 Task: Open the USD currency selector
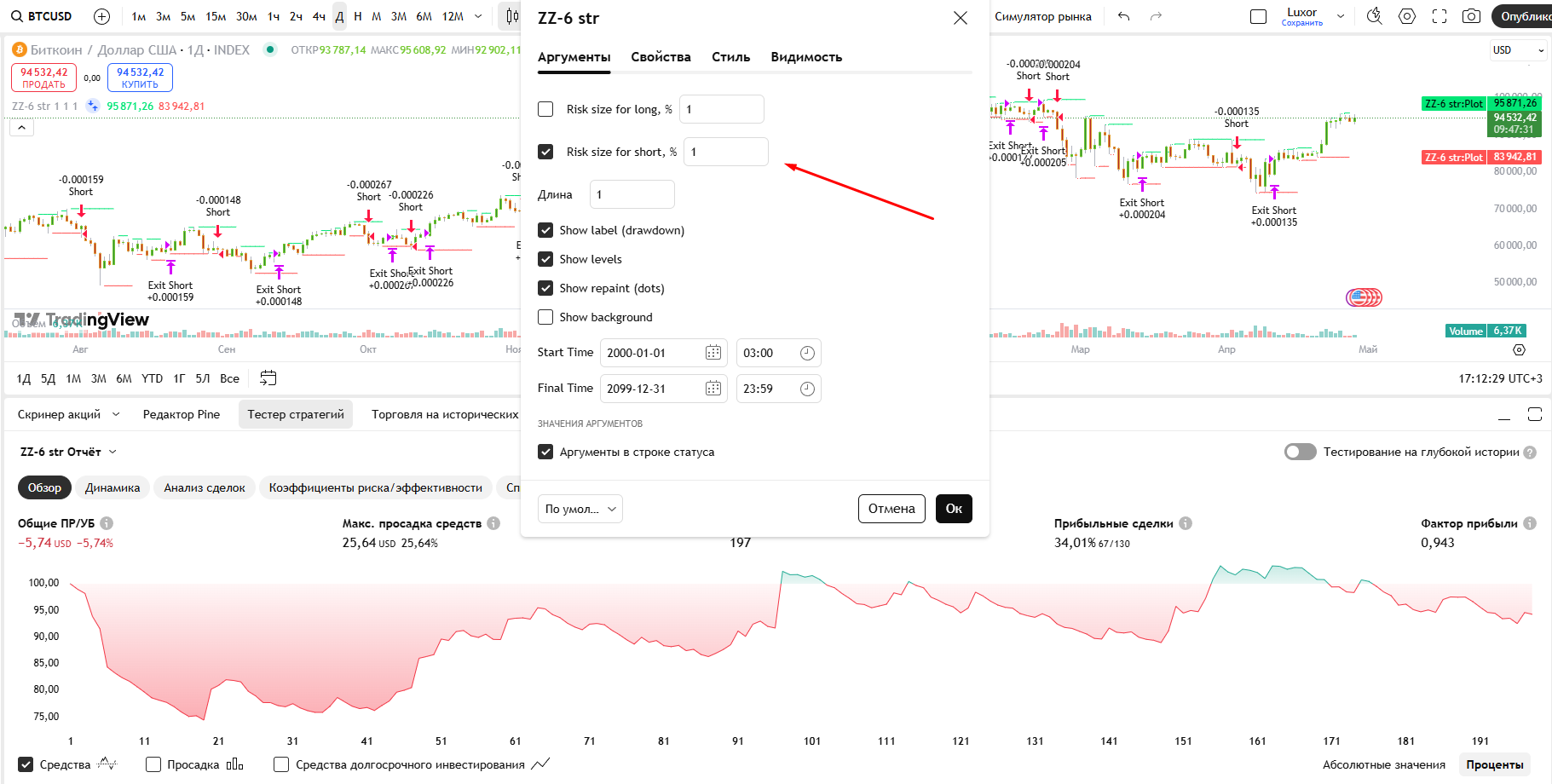1518,50
